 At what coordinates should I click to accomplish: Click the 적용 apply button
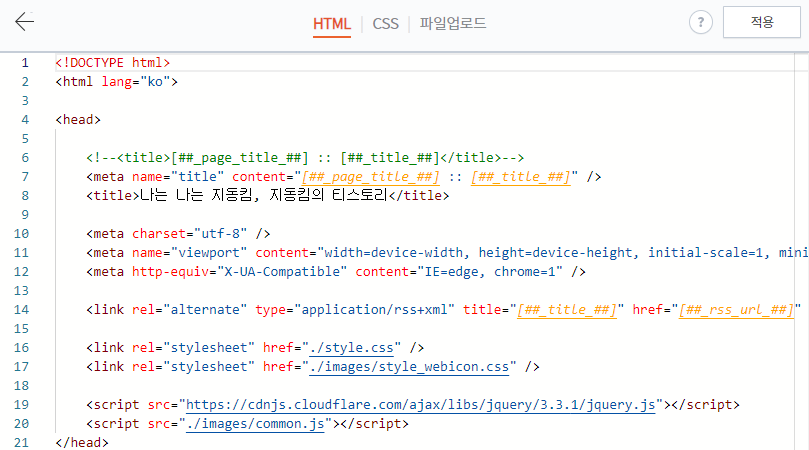[762, 22]
